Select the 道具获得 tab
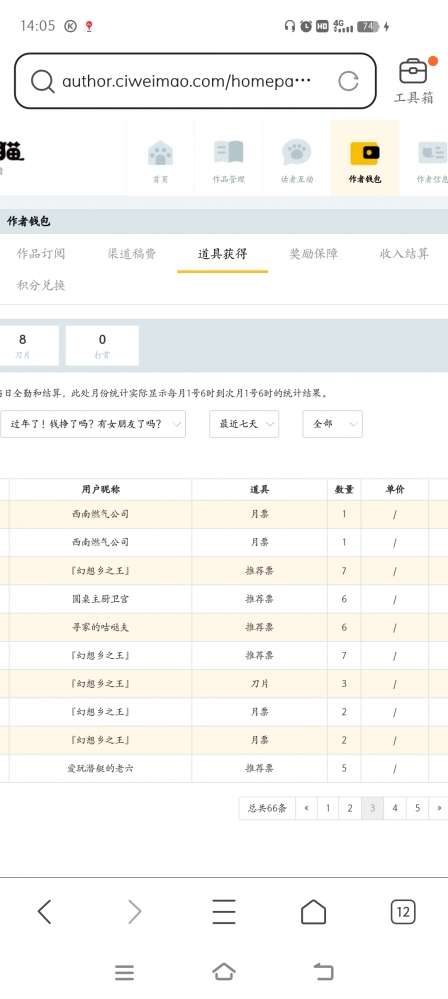 [222, 254]
